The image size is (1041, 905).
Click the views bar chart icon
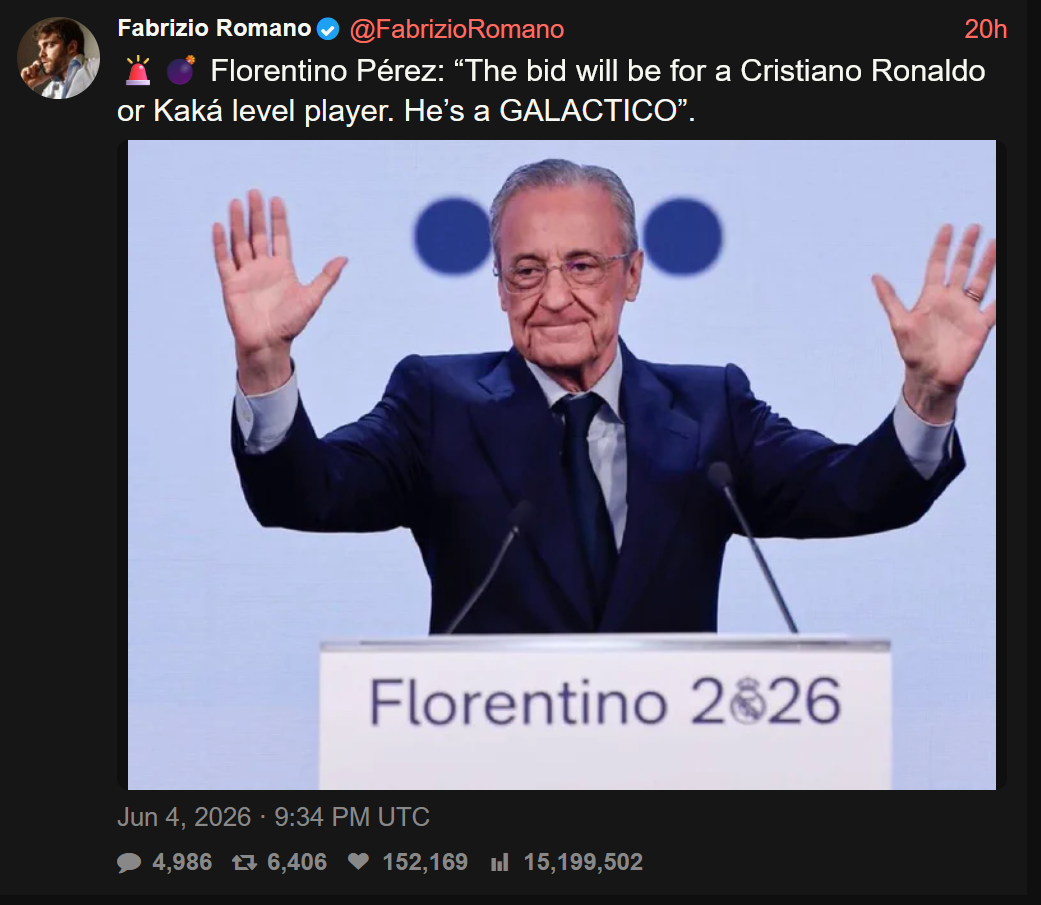point(499,863)
